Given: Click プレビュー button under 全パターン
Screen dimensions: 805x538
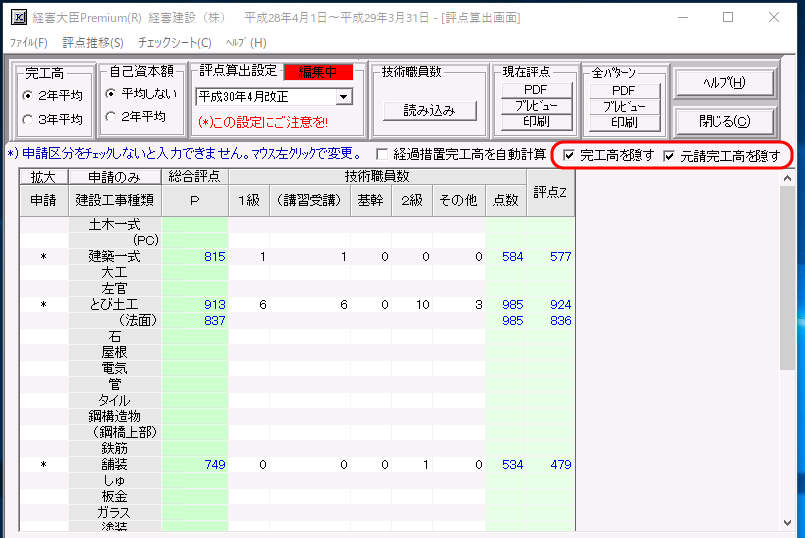Looking at the screenshot, I should tap(624, 107).
